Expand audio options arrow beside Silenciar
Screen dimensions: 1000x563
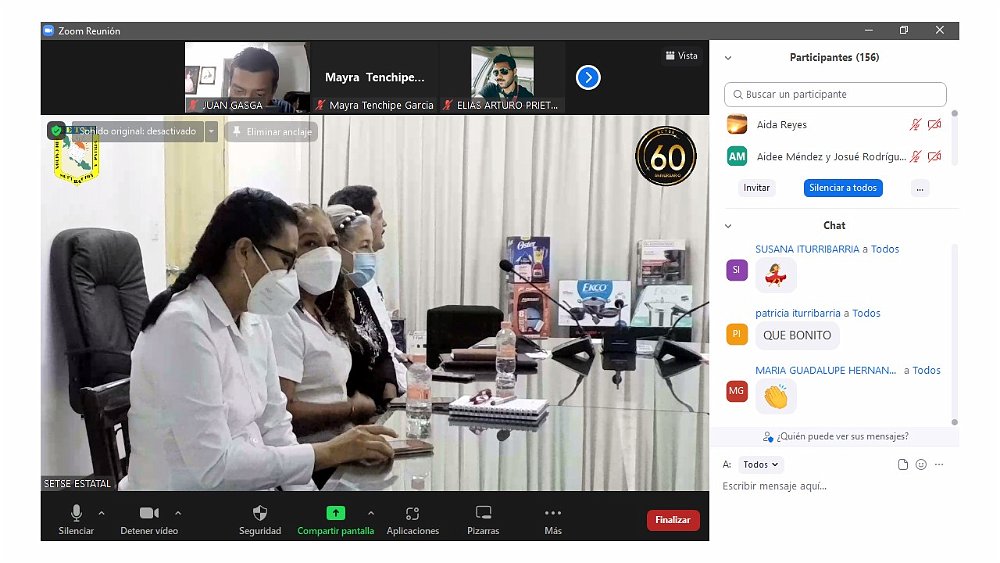coord(101,512)
